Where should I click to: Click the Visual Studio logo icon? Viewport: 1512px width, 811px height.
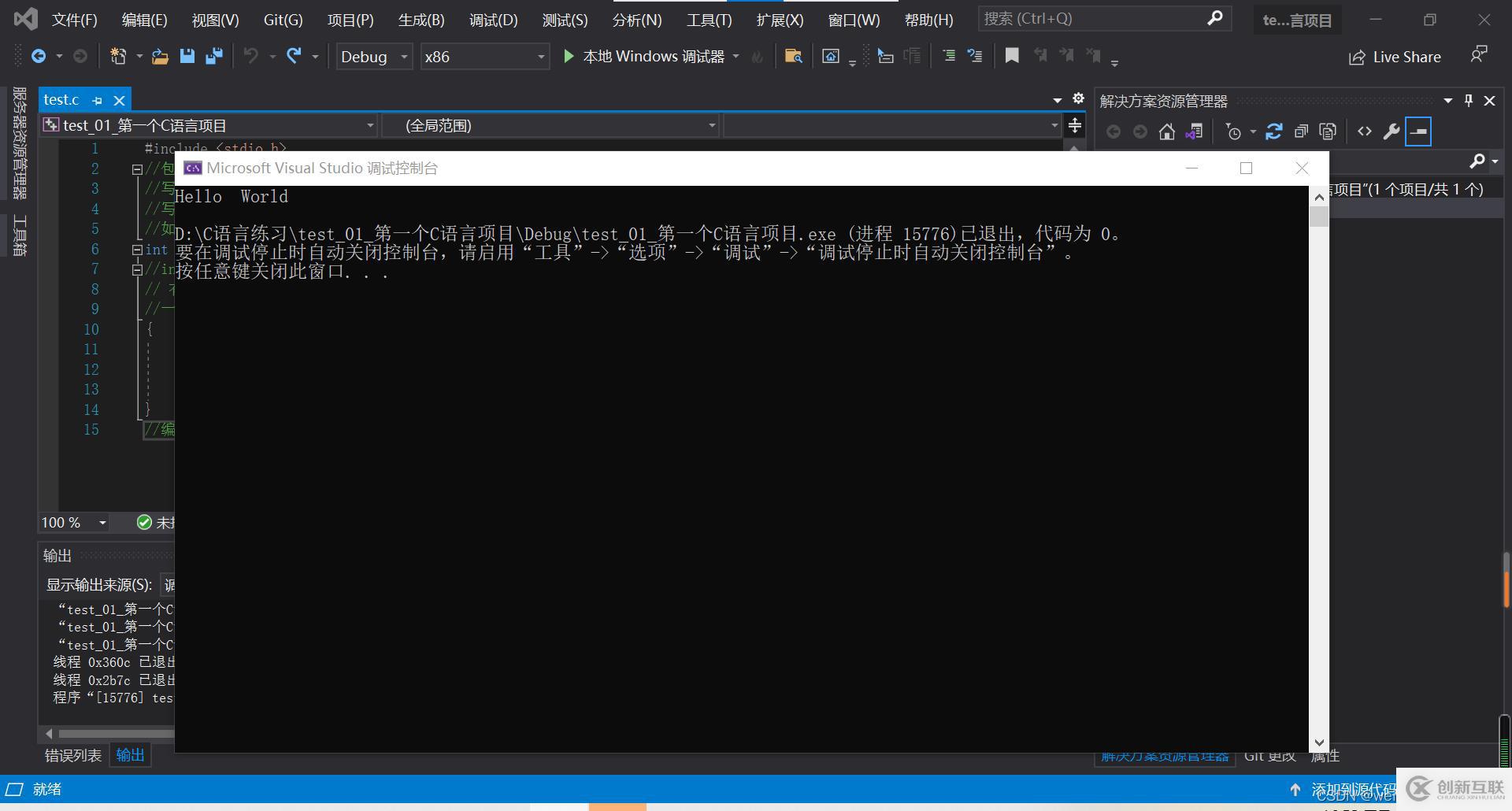(25, 19)
